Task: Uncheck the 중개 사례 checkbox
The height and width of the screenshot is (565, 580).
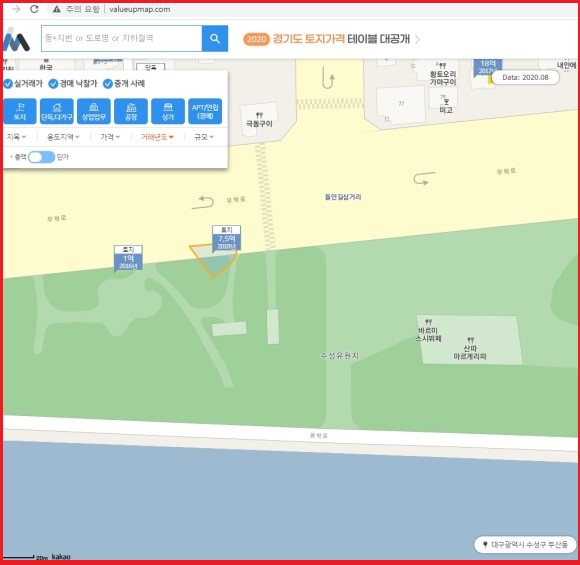Action: (x=108, y=84)
